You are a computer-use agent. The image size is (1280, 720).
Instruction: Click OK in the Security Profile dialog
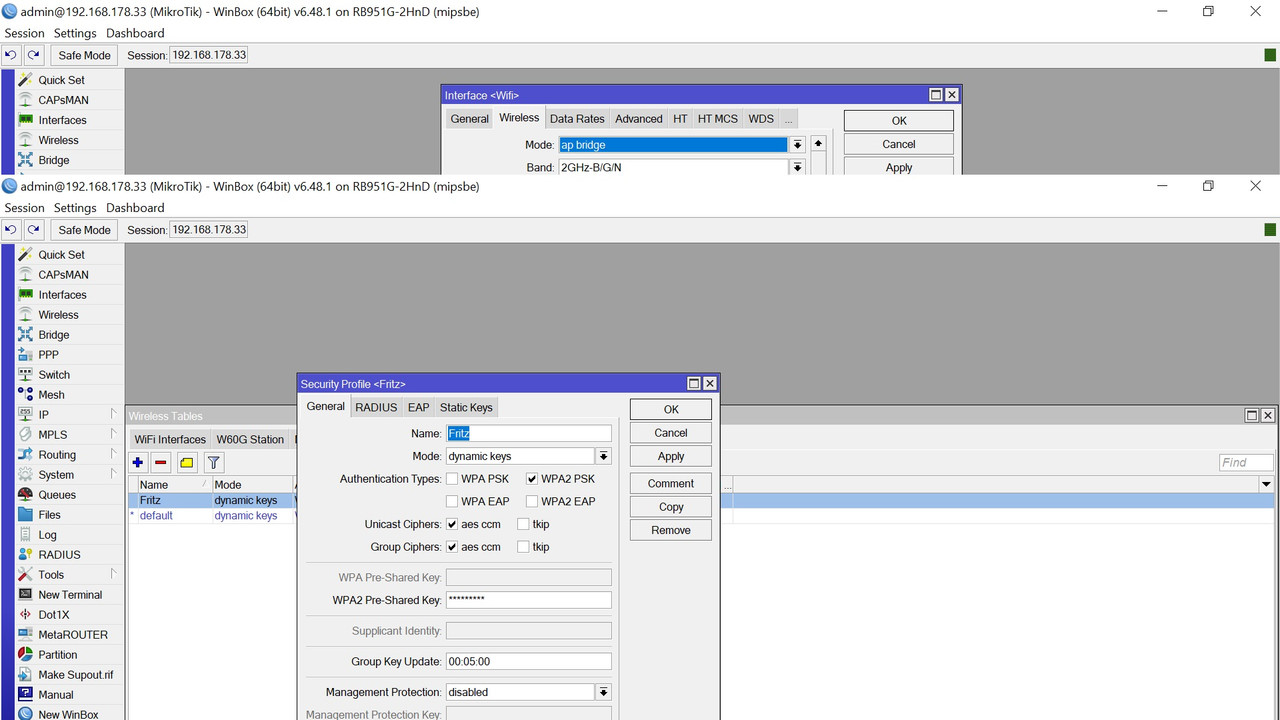point(671,409)
